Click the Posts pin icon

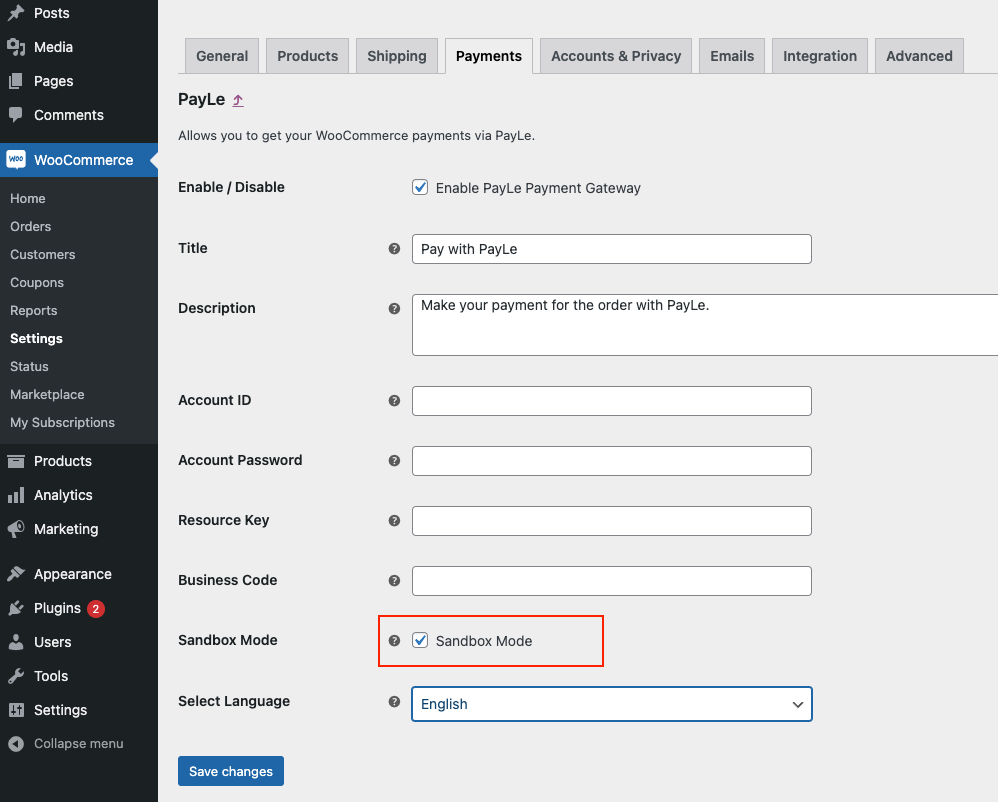pyautogui.click(x=16, y=13)
